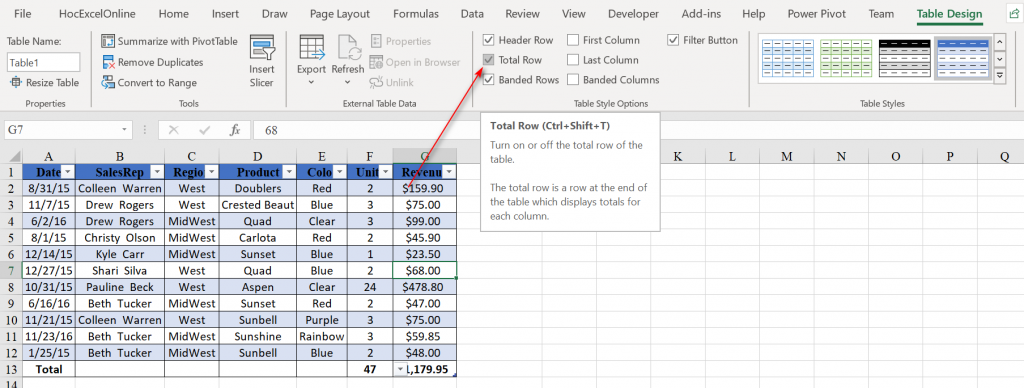Screen dimensions: 1024x388
Task: Click the Crested Beaut product cell
Action: (x=257, y=204)
